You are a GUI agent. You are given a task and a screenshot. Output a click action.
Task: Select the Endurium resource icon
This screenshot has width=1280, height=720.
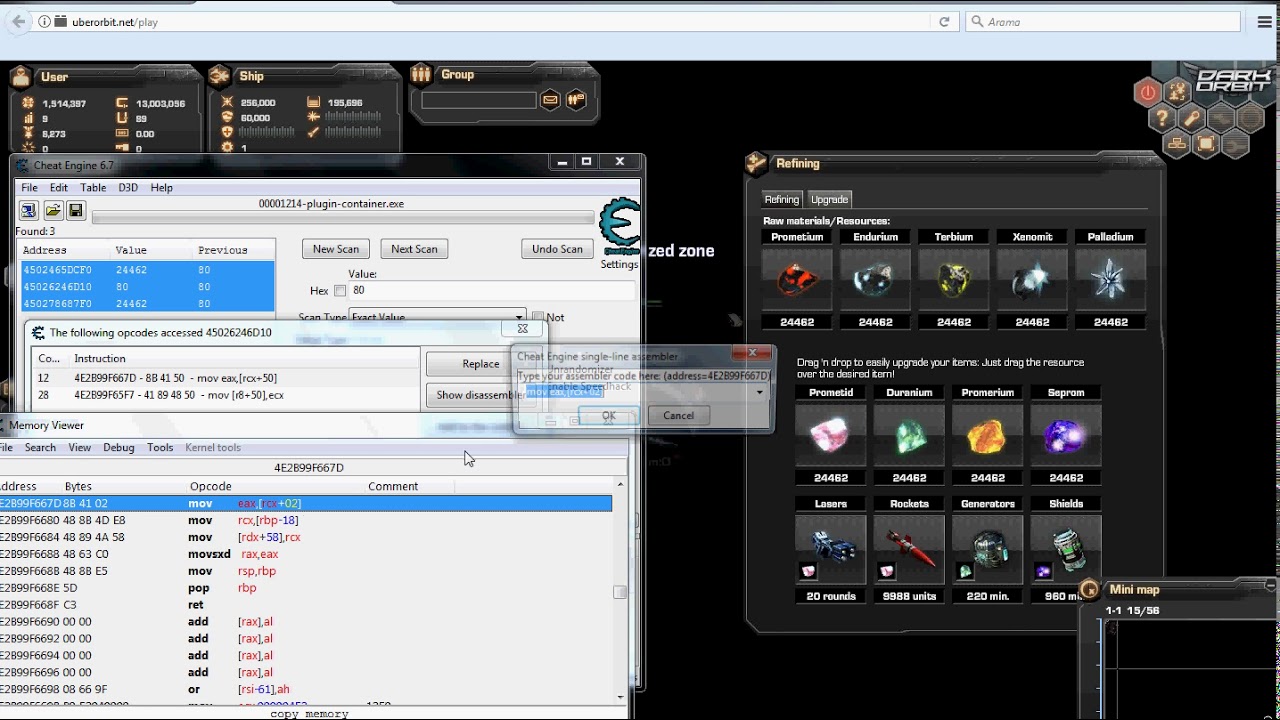(875, 280)
